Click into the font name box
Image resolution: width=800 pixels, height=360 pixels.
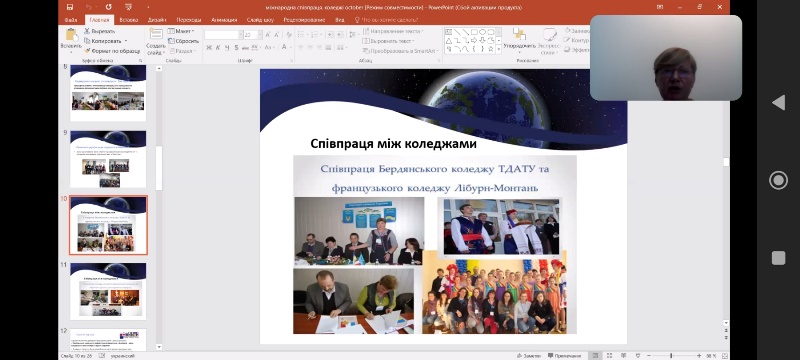pos(222,35)
